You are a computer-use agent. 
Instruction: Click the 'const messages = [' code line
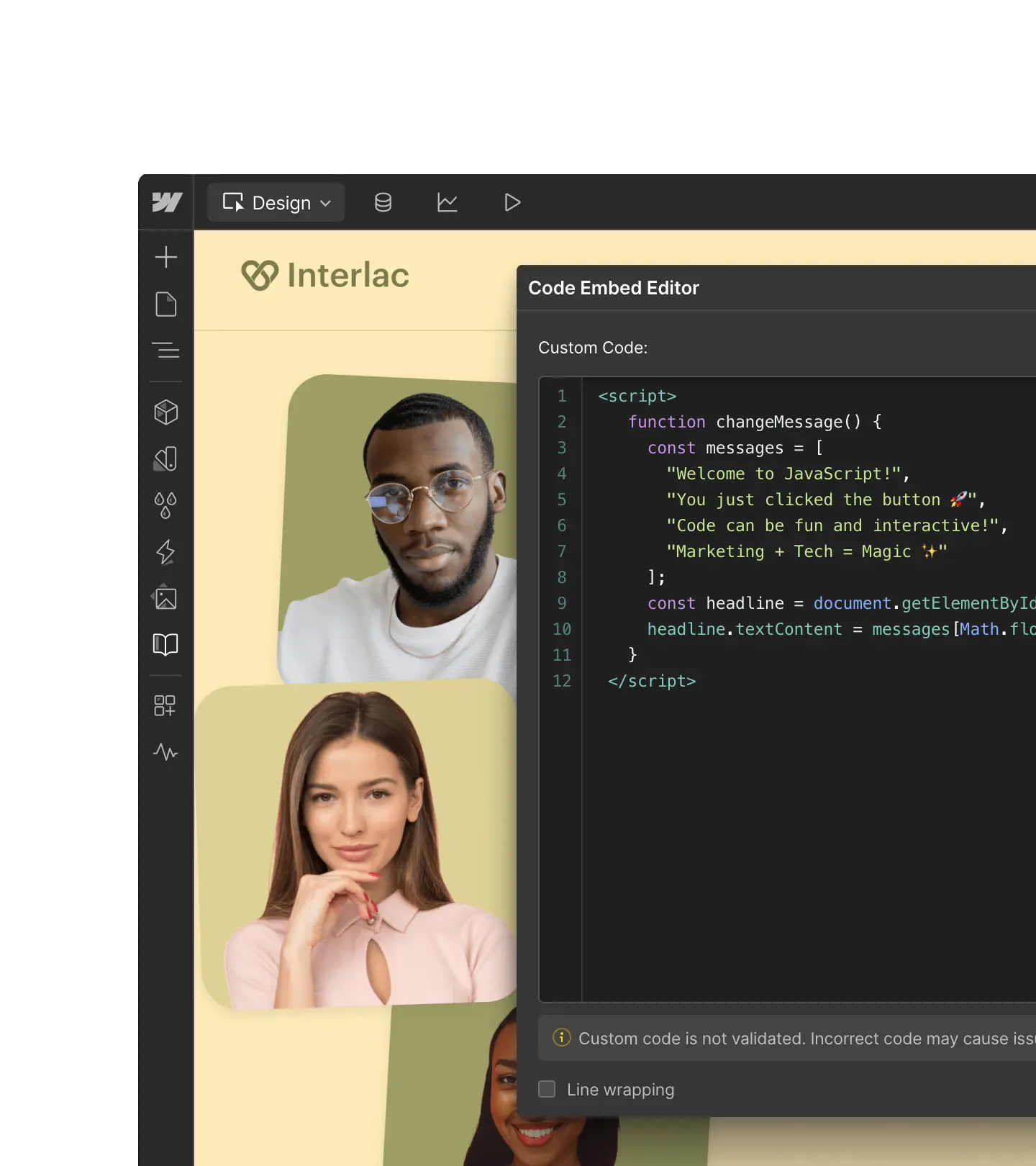pos(735,448)
